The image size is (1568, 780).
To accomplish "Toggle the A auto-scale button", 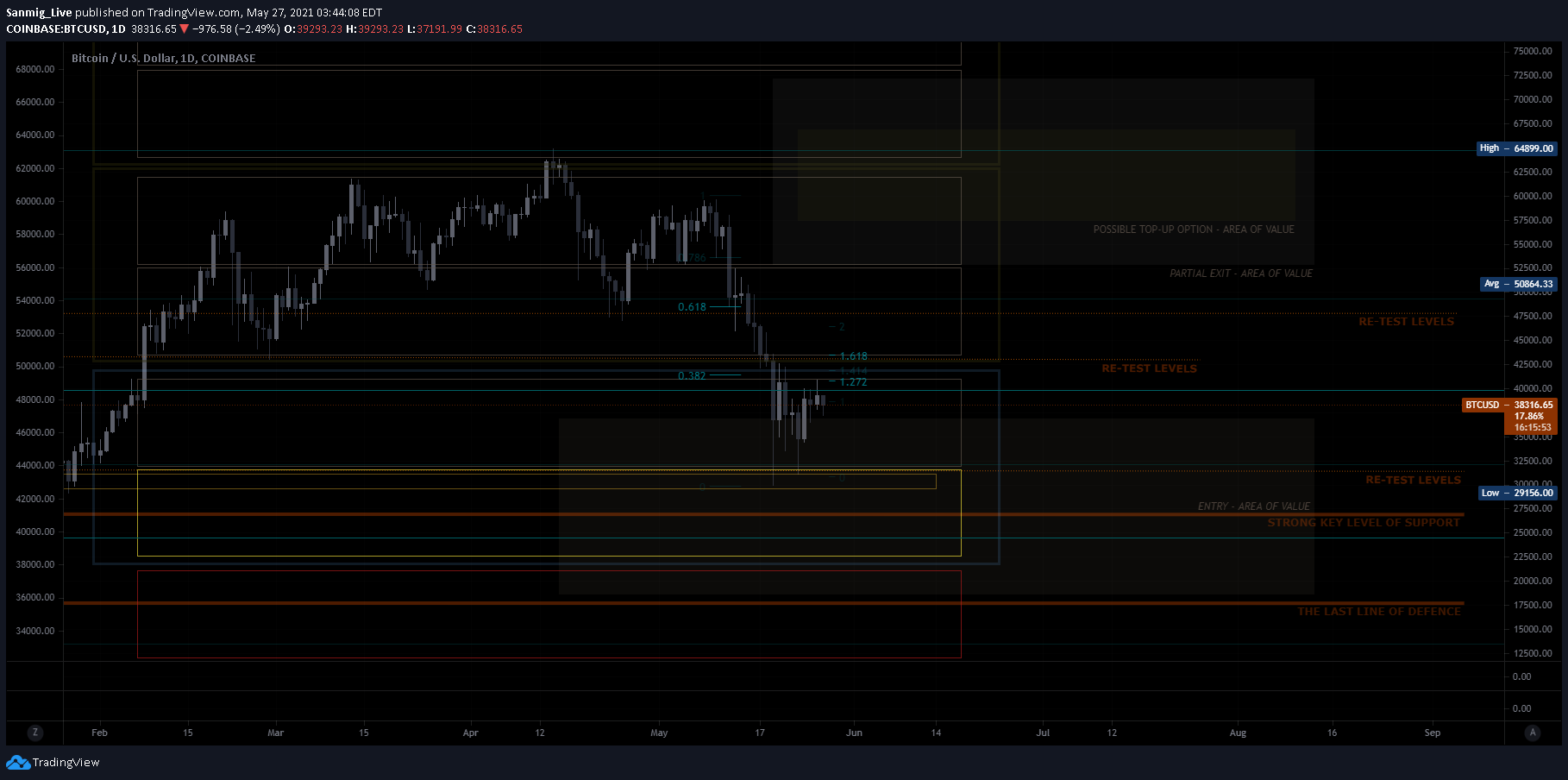I will [x=1533, y=733].
